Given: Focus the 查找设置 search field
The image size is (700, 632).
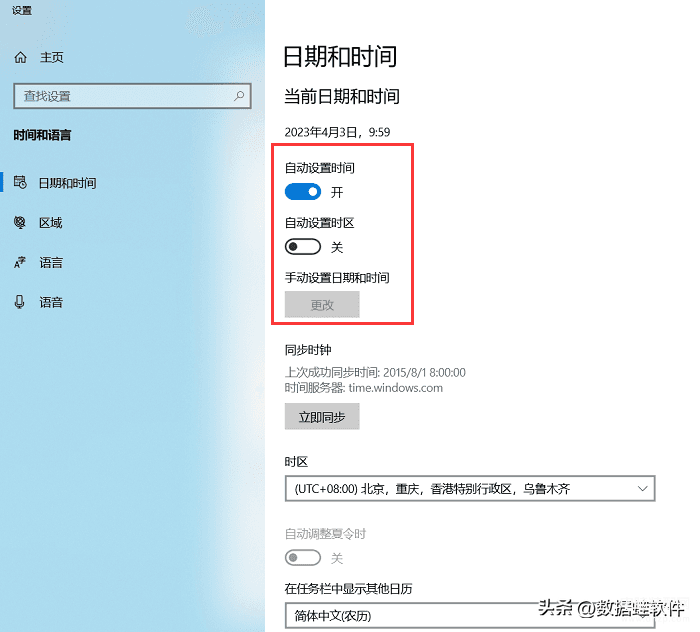Looking at the screenshot, I should (x=133, y=96).
